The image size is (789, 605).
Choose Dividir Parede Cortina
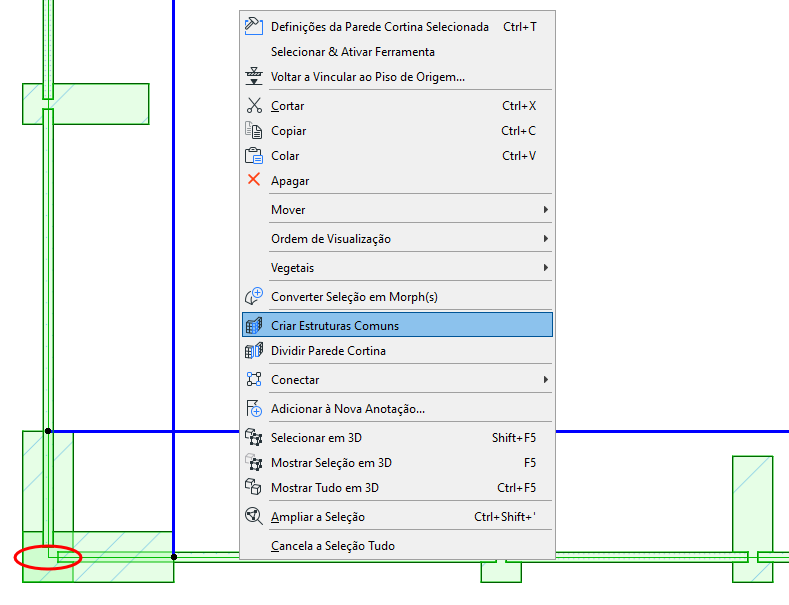pos(397,351)
